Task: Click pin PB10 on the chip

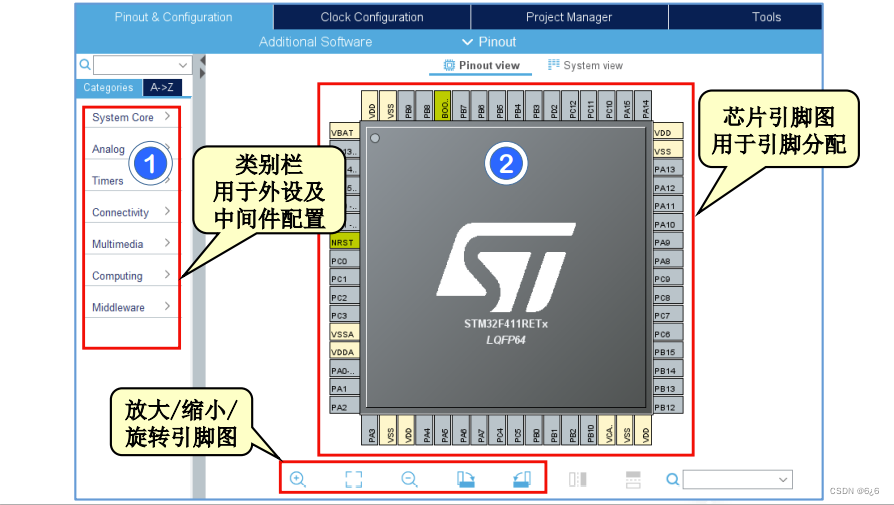Action: pyautogui.click(x=591, y=430)
